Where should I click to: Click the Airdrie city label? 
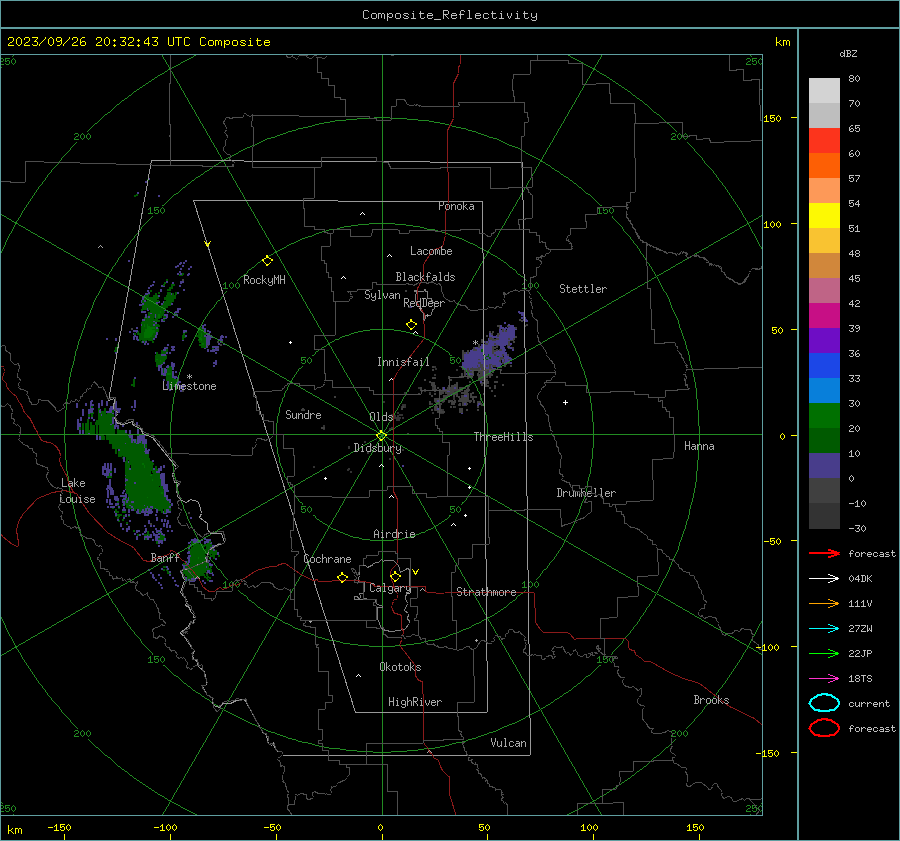[394, 534]
